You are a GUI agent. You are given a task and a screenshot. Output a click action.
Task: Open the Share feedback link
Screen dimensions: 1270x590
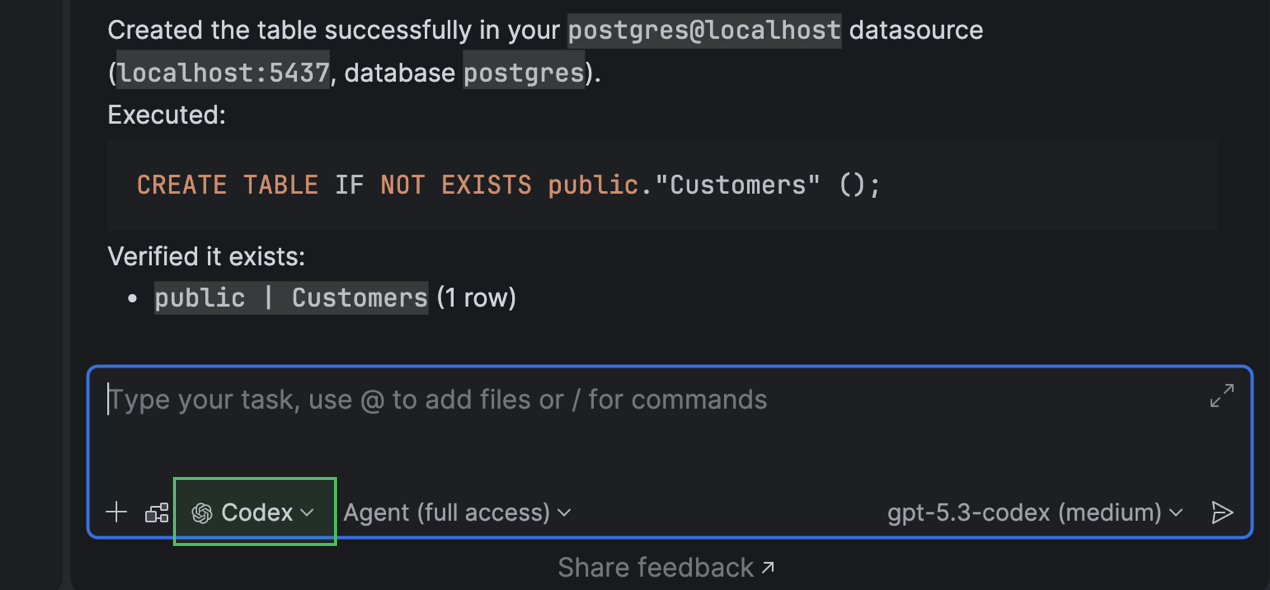coord(656,568)
